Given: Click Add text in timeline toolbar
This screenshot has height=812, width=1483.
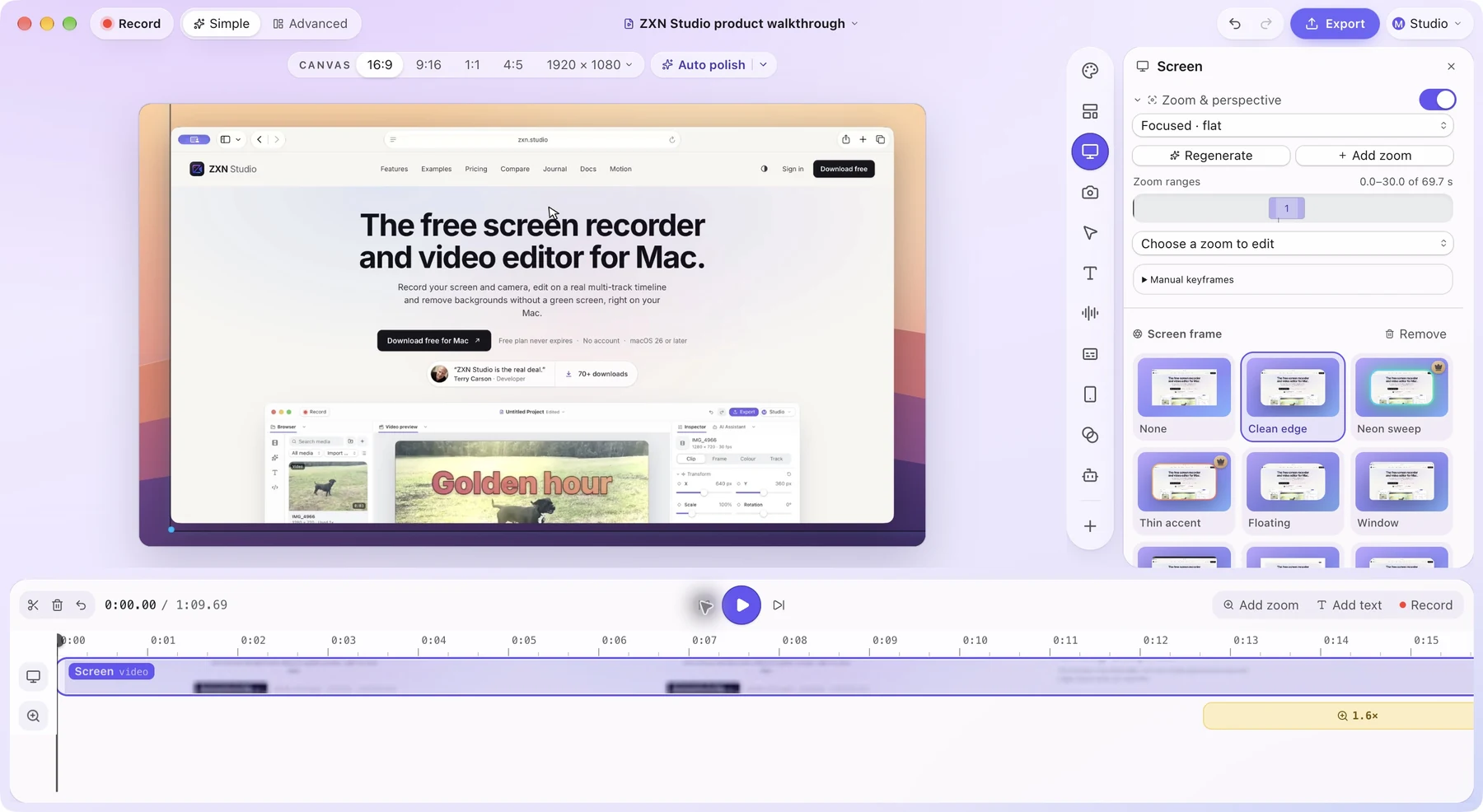Looking at the screenshot, I should click(x=1349, y=605).
